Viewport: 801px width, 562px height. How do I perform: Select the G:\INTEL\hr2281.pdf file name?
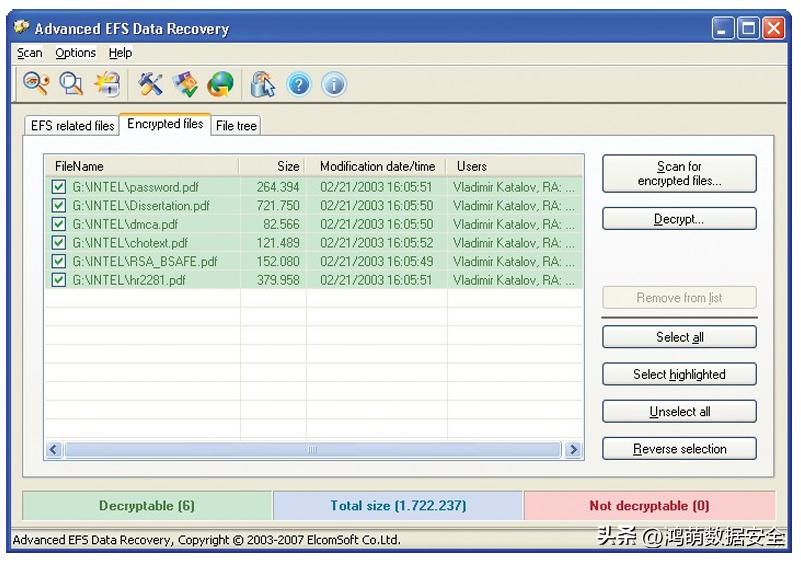tap(129, 280)
